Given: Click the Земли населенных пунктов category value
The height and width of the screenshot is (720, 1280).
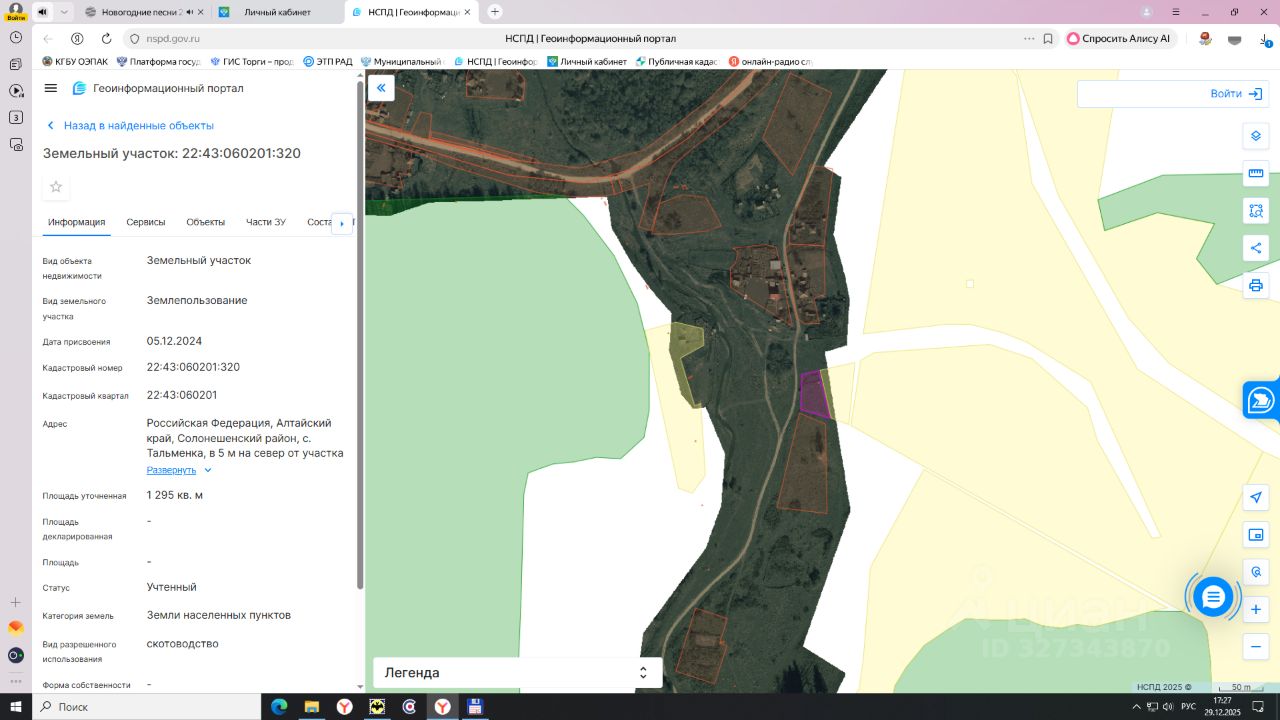Looking at the screenshot, I should pos(219,615).
